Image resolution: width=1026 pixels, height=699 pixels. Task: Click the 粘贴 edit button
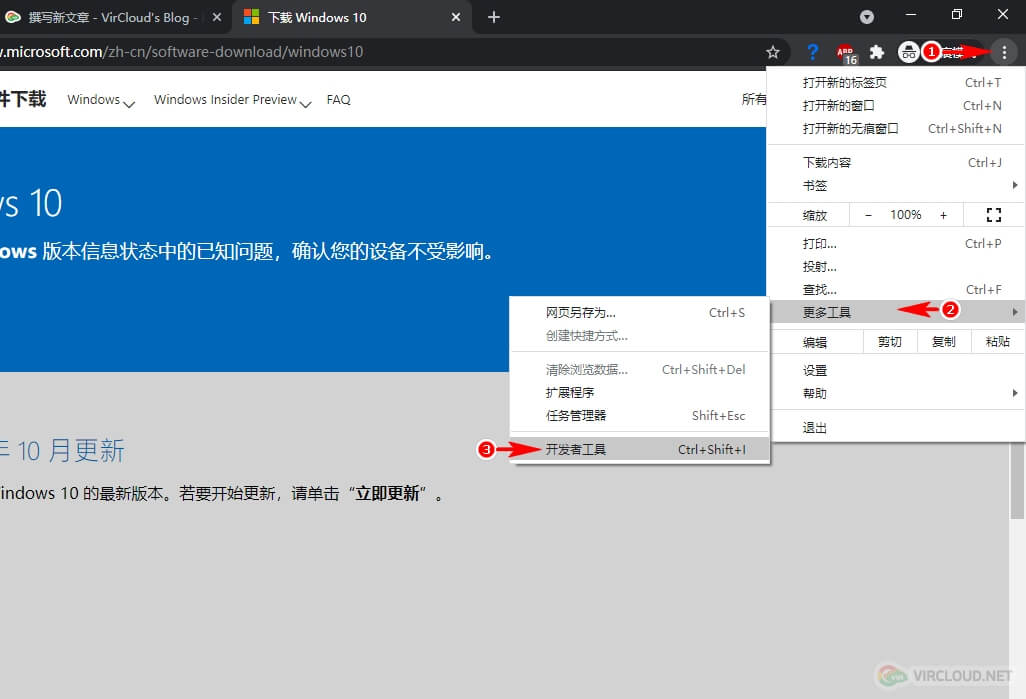[998, 342]
